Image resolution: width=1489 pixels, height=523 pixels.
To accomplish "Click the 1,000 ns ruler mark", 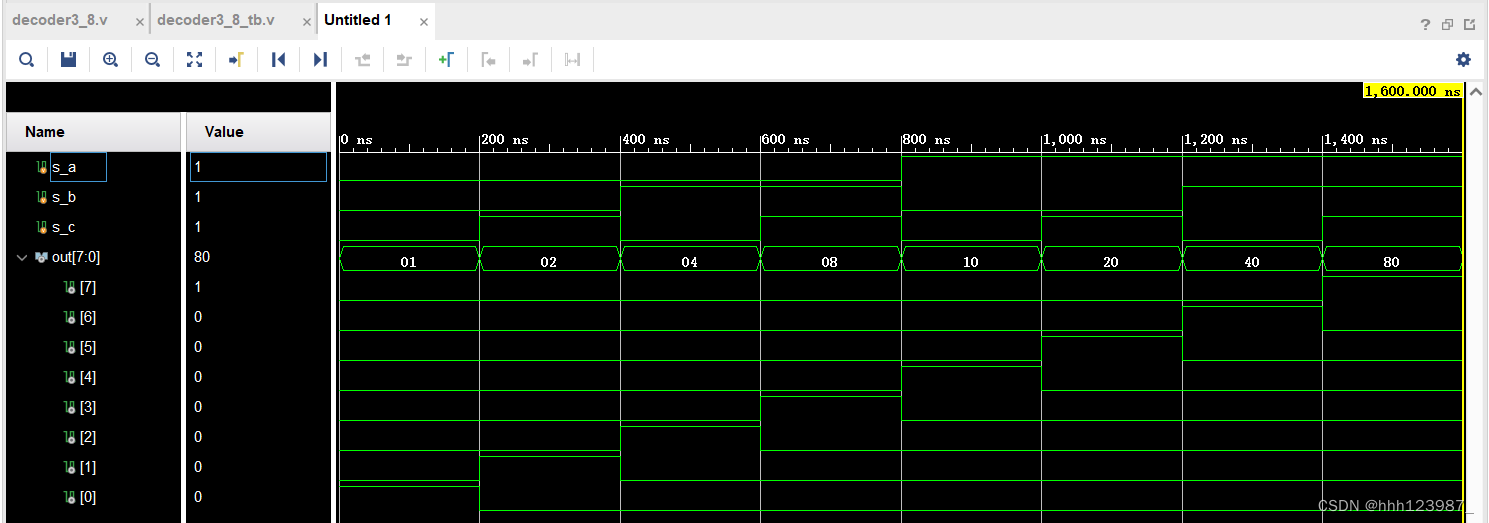I will [x=1075, y=140].
